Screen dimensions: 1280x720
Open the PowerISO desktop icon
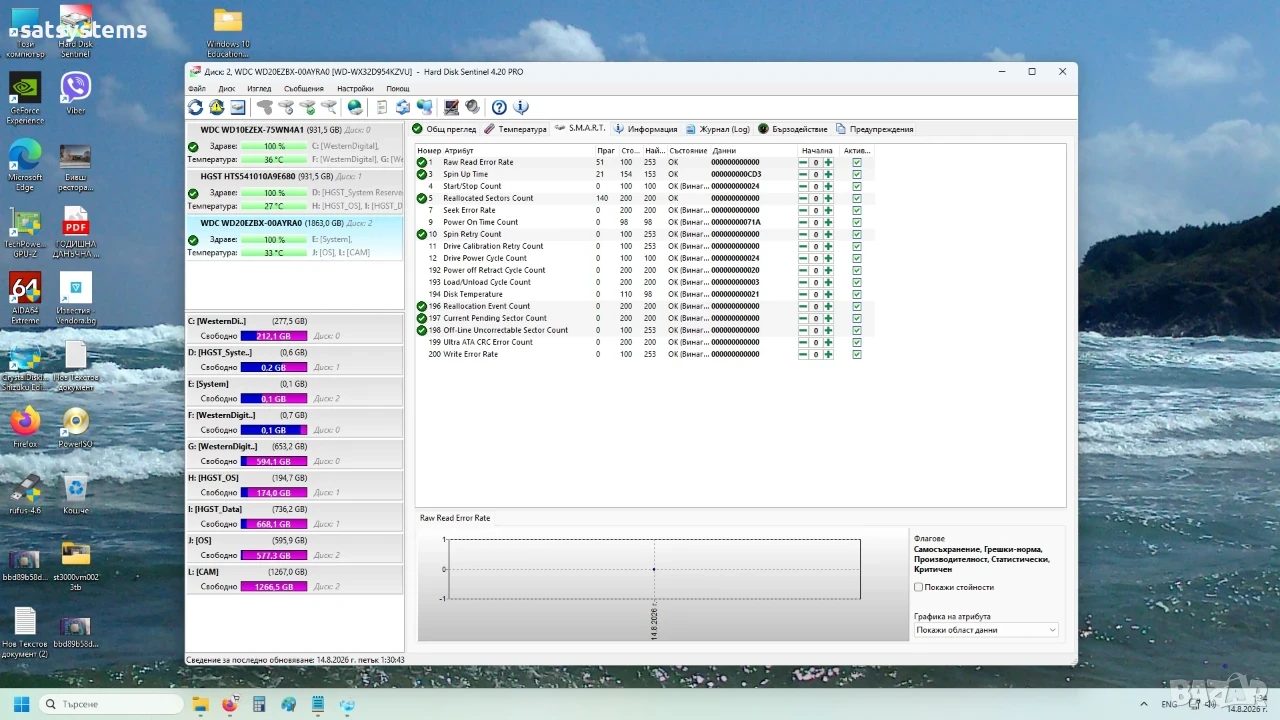click(76, 428)
